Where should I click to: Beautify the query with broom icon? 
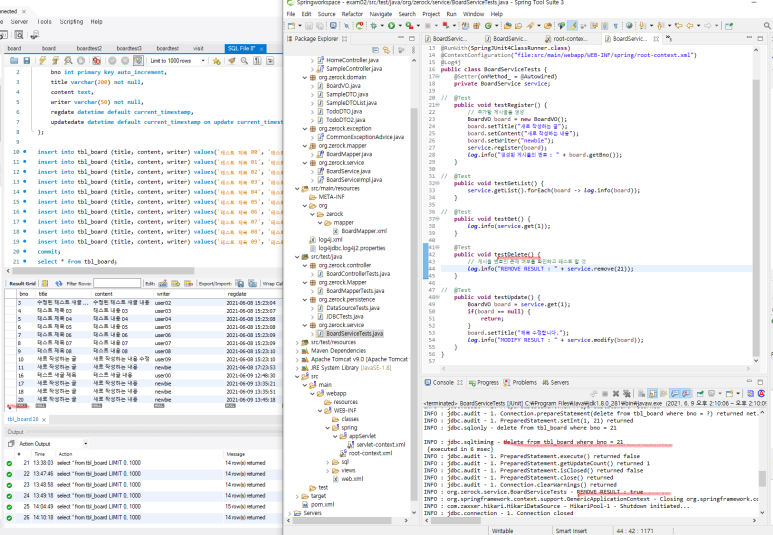(232, 61)
